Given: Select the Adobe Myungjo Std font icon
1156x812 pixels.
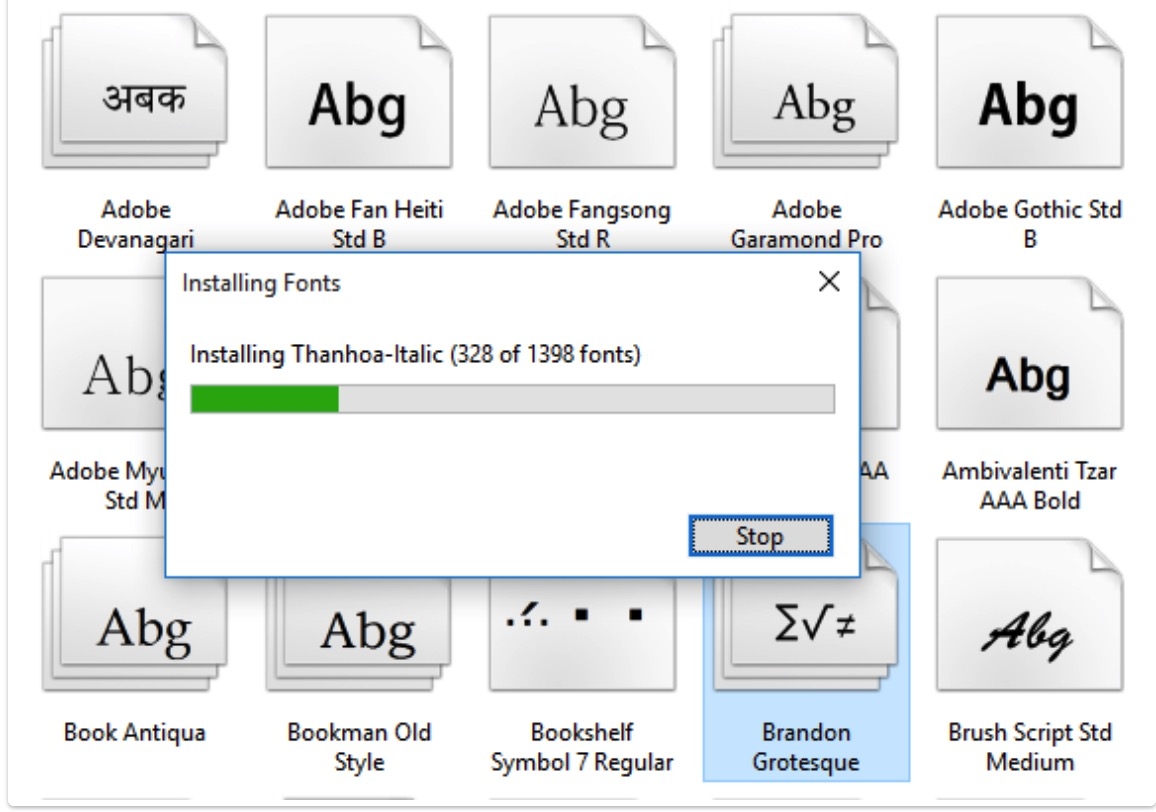Looking at the screenshot, I should 104,353.
